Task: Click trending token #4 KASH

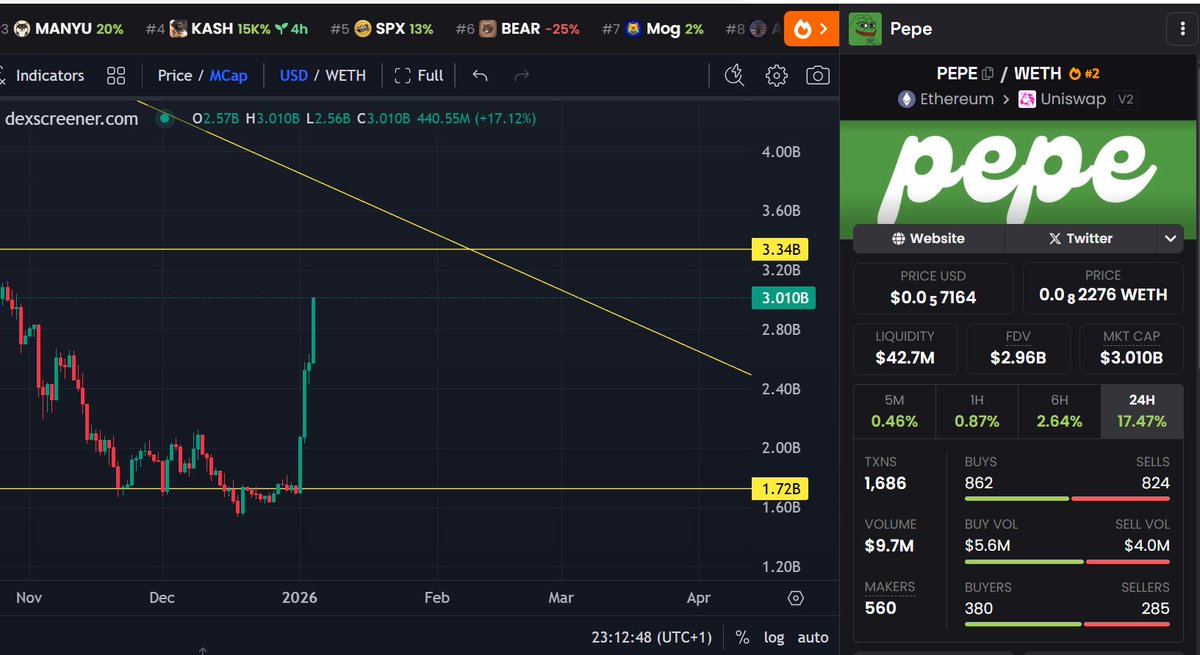Action: click(226, 29)
